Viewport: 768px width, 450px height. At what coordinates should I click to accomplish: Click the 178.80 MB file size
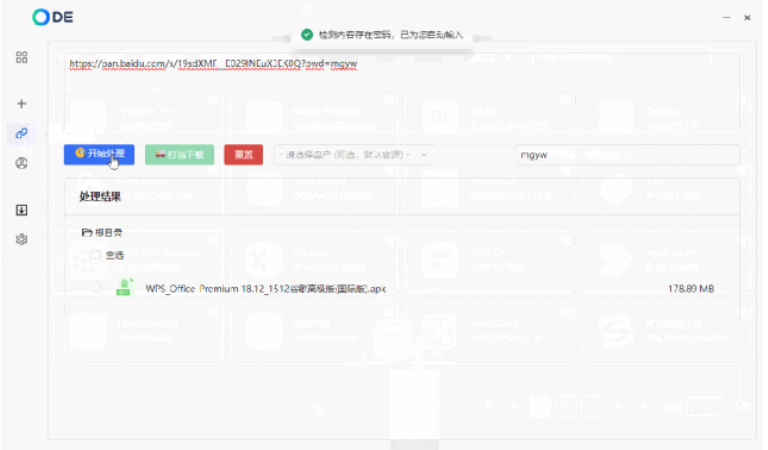coord(691,289)
